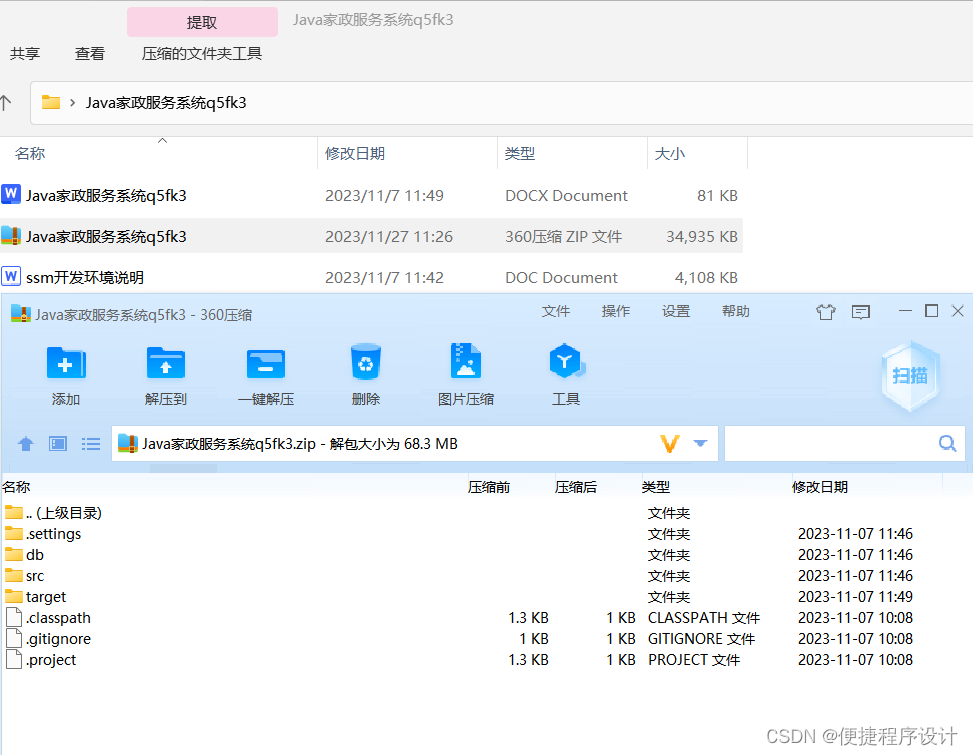
Task: Click the search magnifier icon in 360压缩
Action: (x=947, y=444)
